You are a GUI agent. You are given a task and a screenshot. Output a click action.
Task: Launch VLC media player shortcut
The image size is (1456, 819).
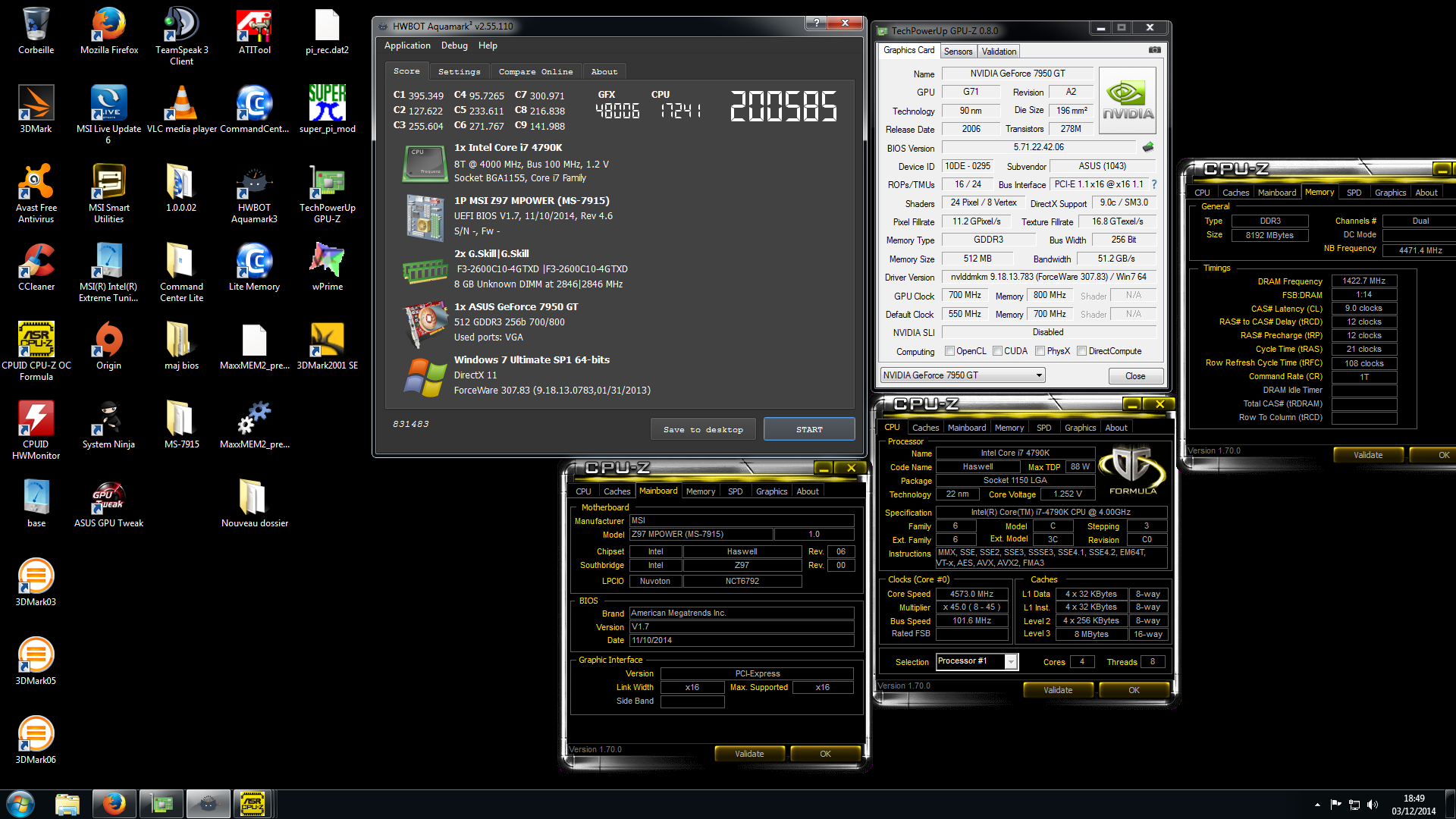click(x=182, y=109)
